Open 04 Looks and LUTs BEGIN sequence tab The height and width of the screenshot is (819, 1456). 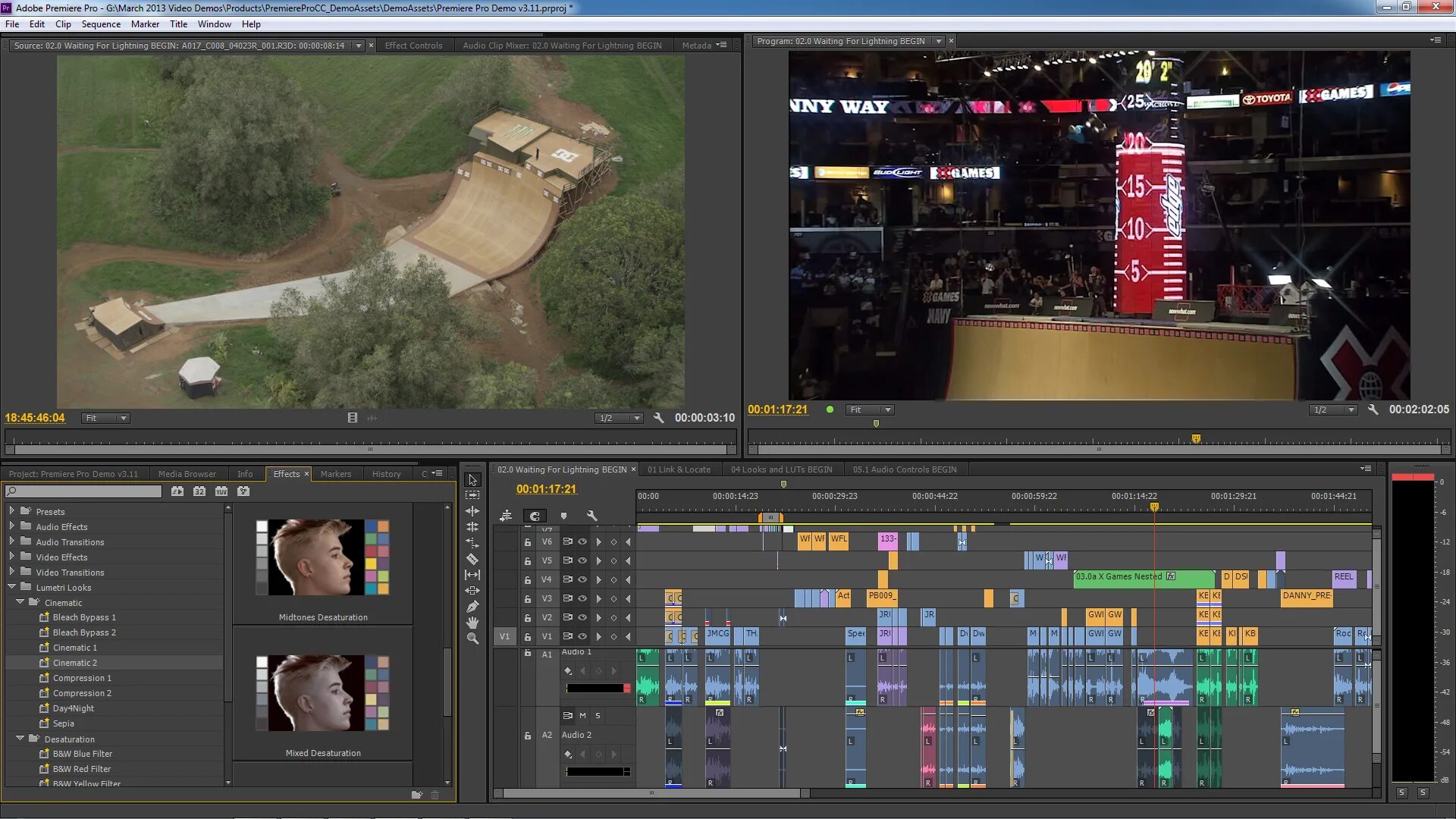tap(781, 469)
